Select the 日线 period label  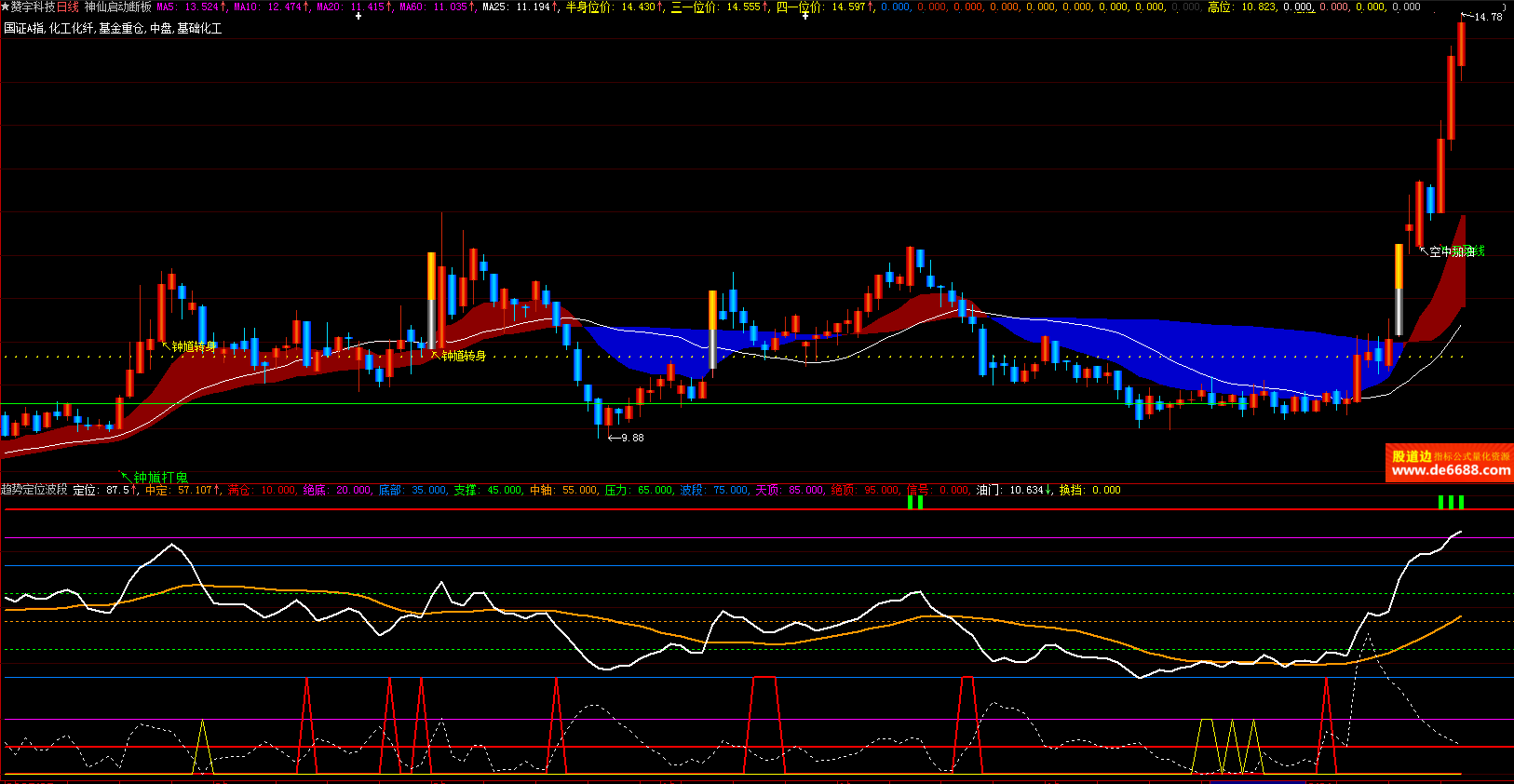coord(68,7)
